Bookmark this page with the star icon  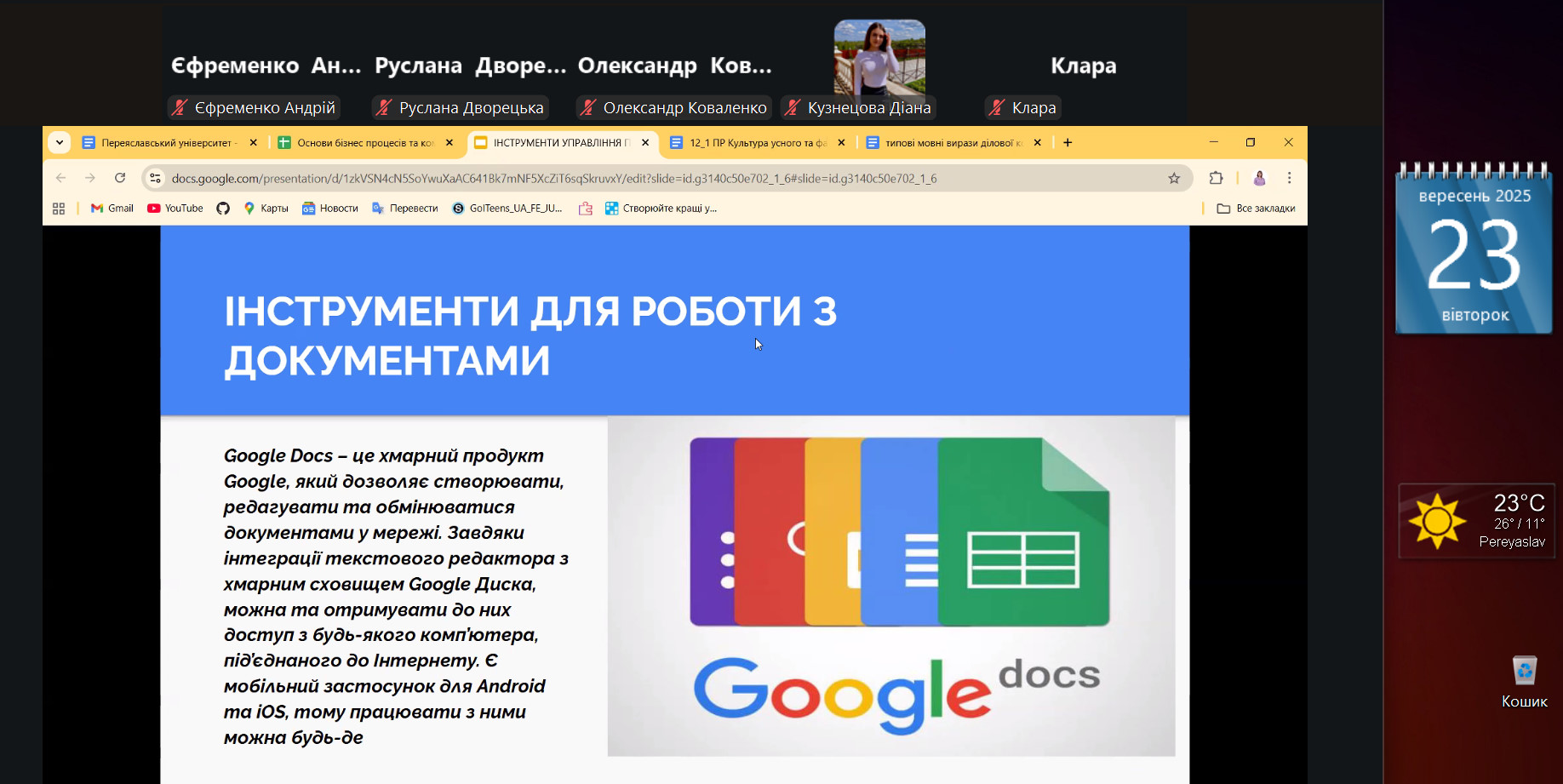click(1174, 178)
